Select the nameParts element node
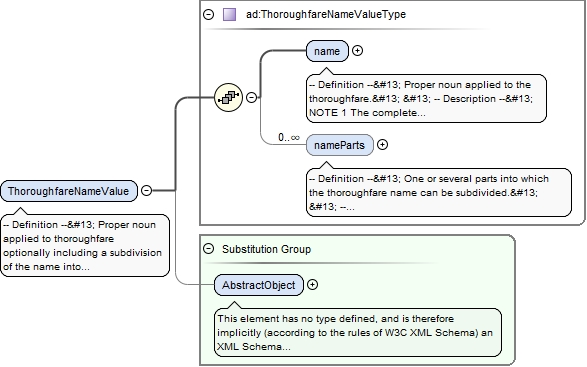Screen dimensions: 587x367 (x=340, y=145)
